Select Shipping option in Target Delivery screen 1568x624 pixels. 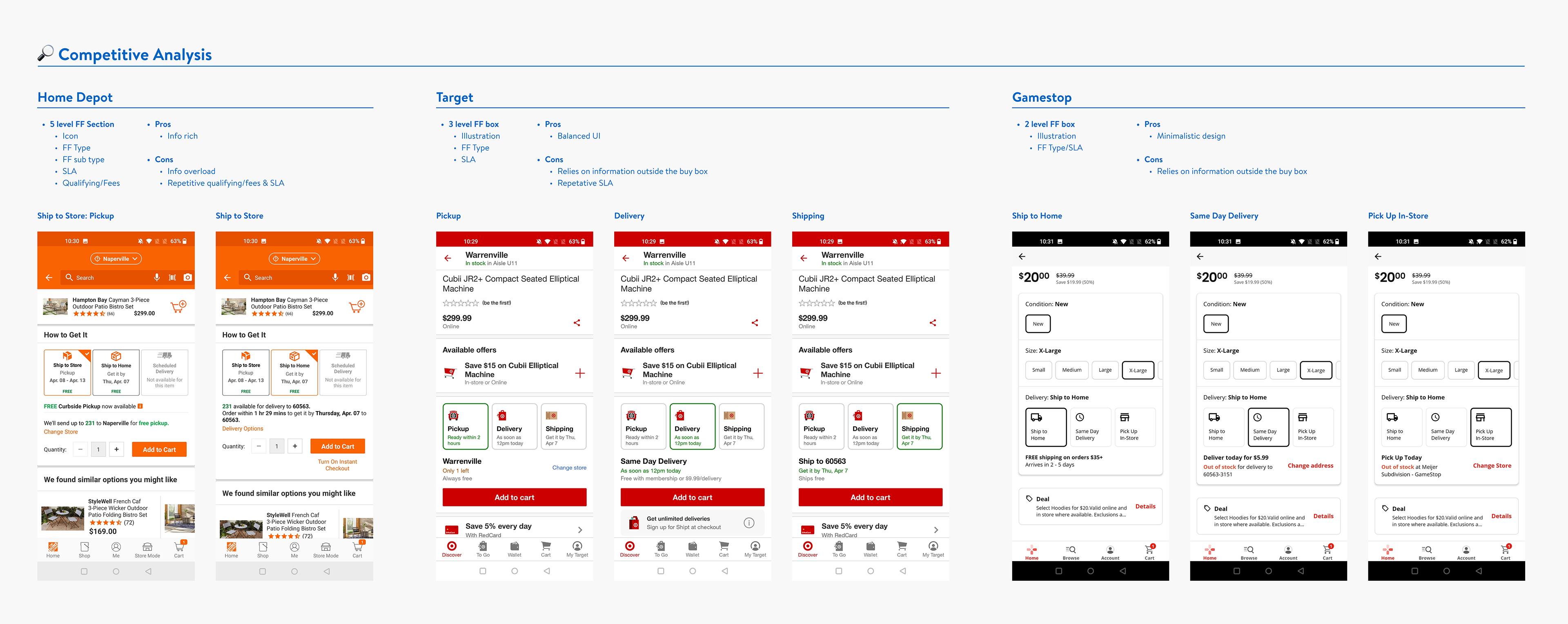click(x=742, y=427)
